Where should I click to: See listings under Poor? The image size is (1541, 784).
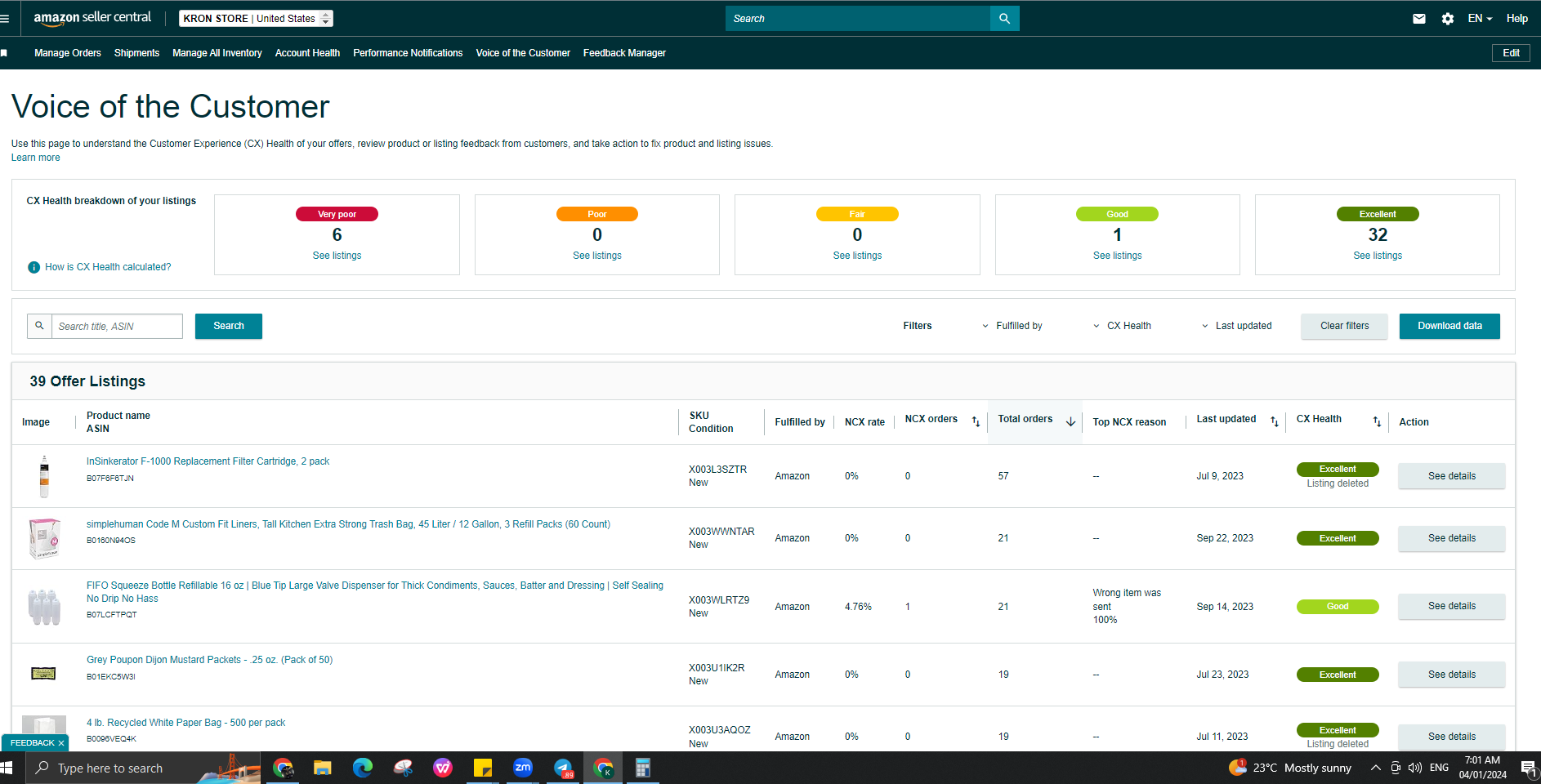coord(597,256)
